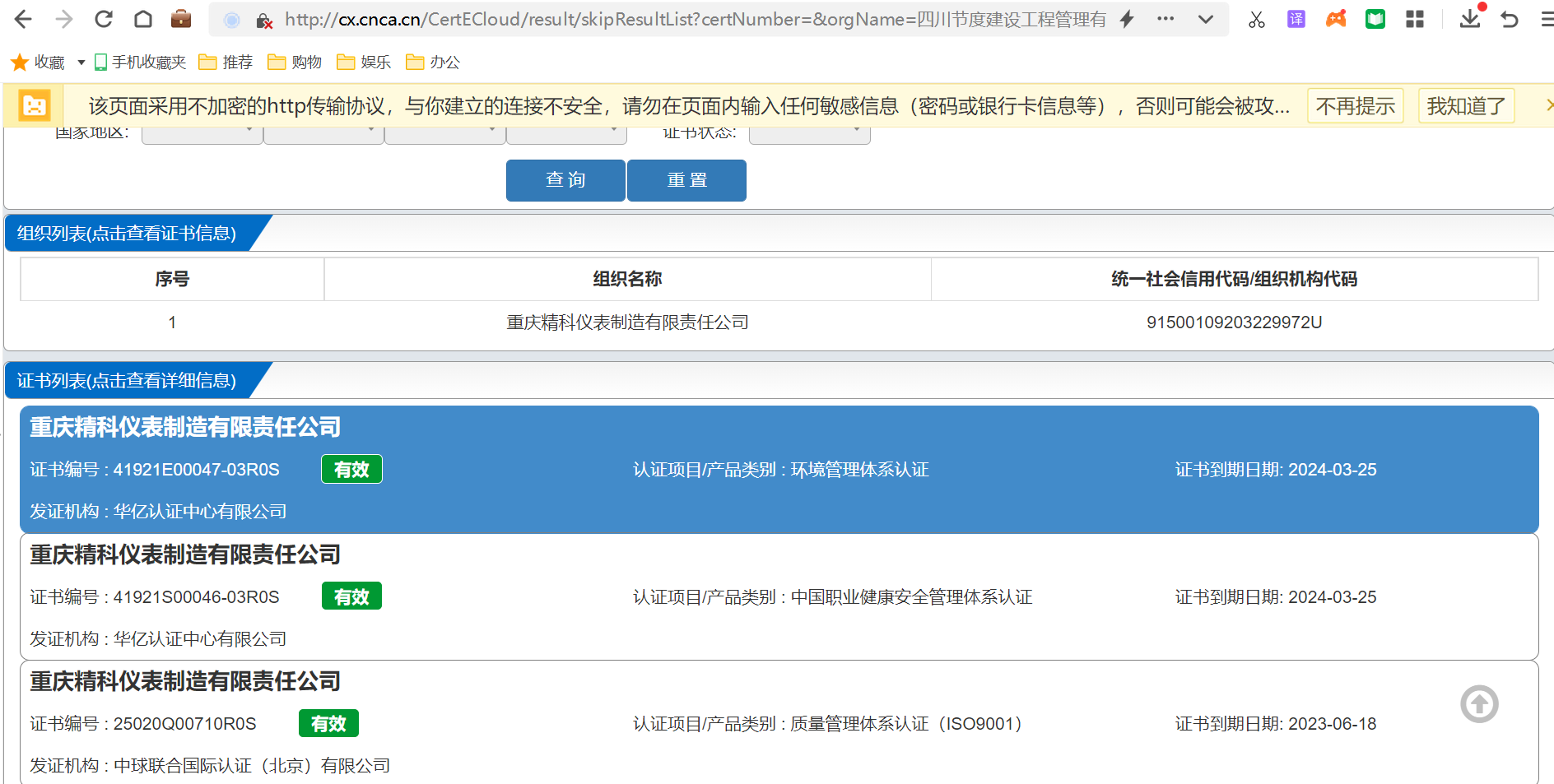Open the browser home page
The width and height of the screenshot is (1554, 784).
click(x=142, y=19)
